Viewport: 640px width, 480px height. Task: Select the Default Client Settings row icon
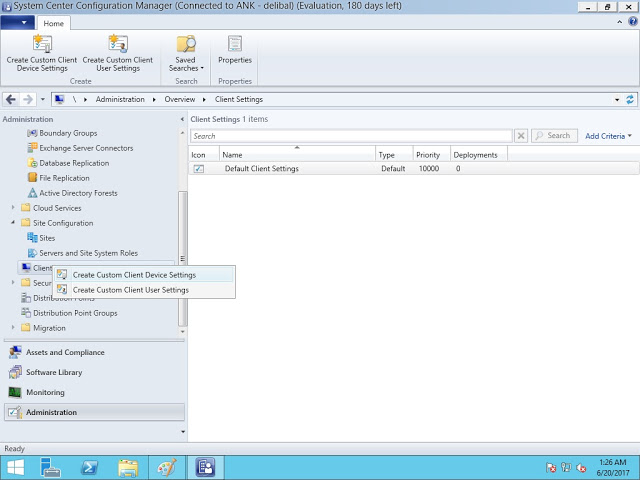tap(199, 169)
